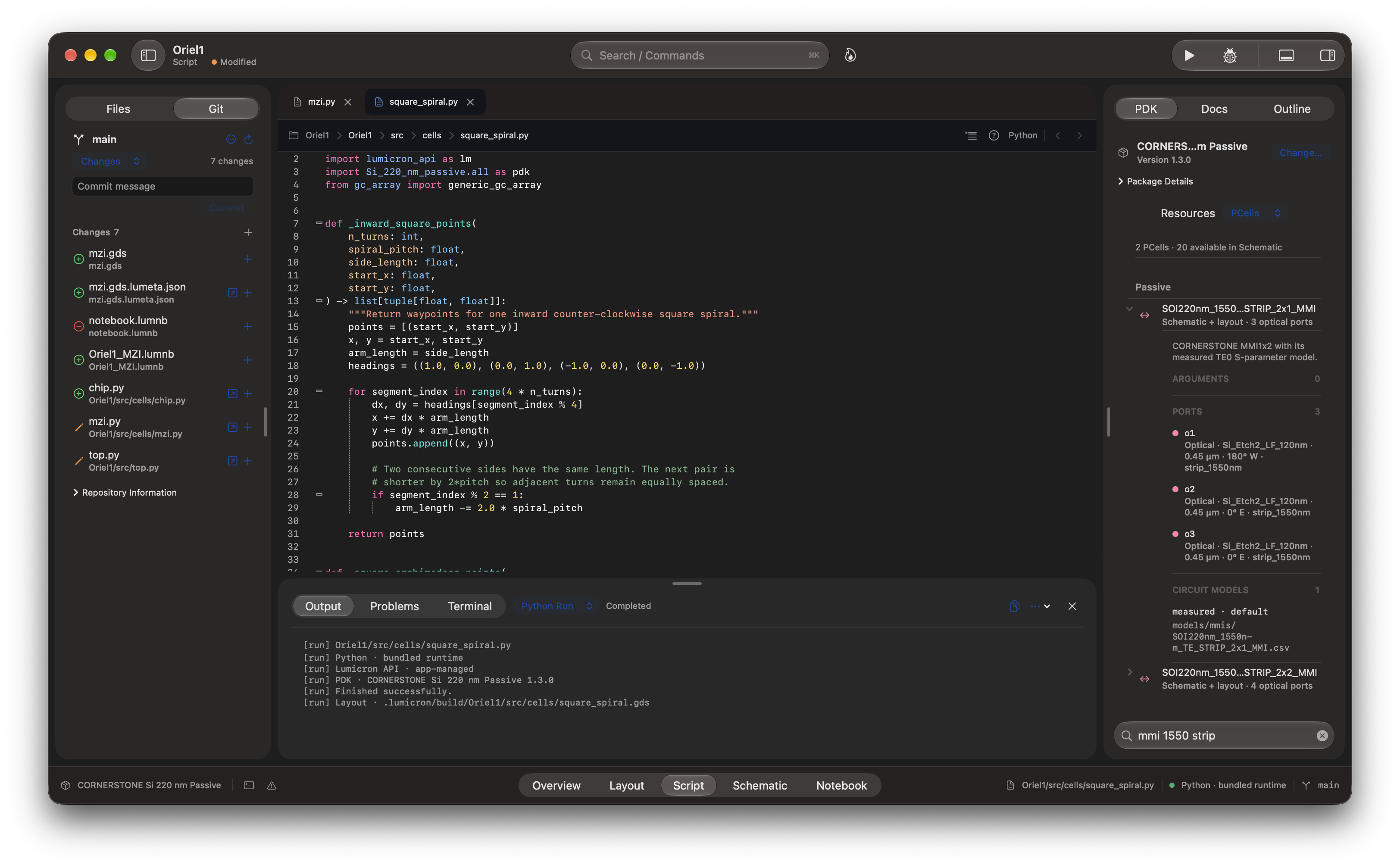Stage the mzi.gds file
This screenshot has height=868, width=1400.
(248, 259)
